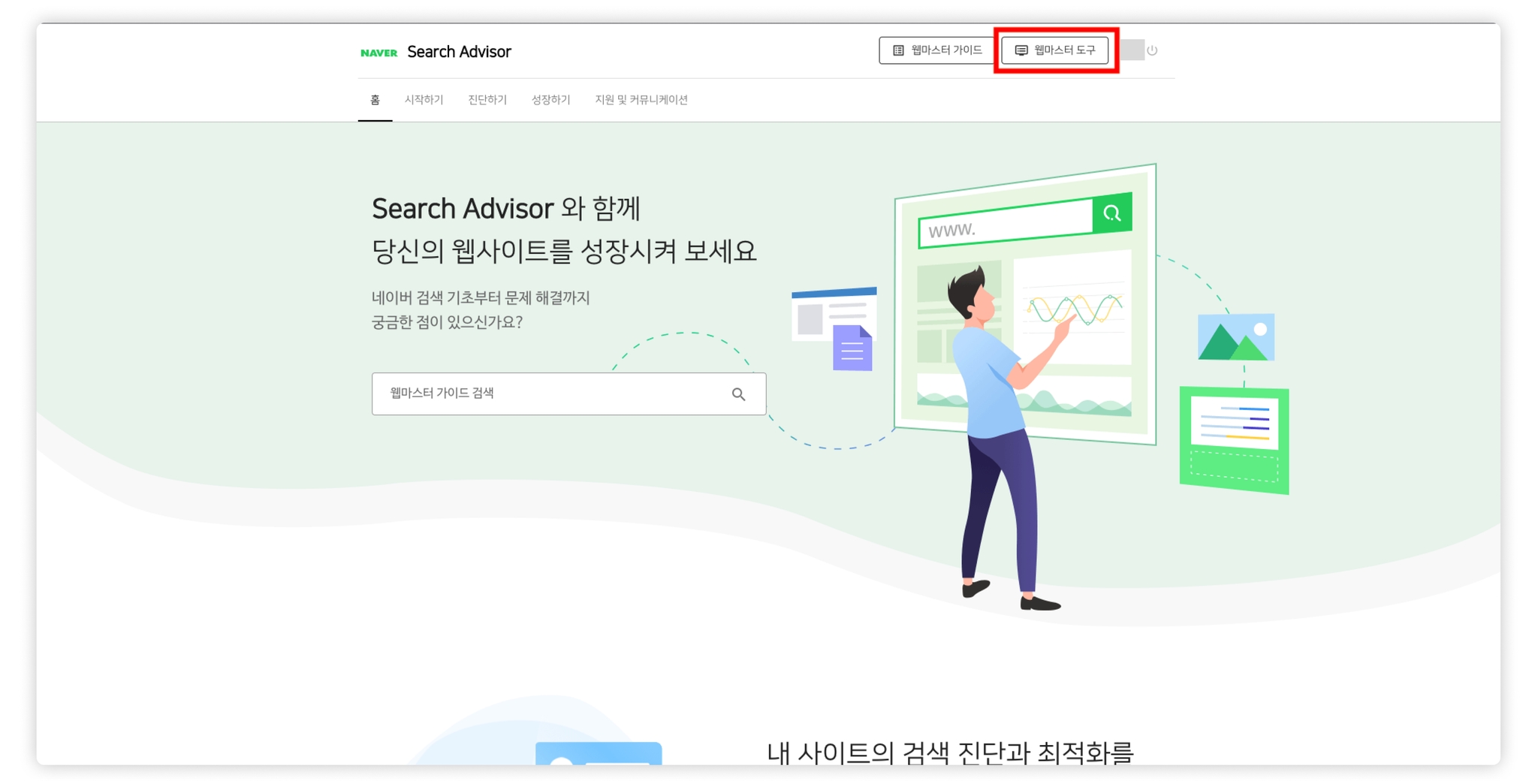Click the NAVER logo
This screenshot has width=1538, height=784.
point(378,53)
